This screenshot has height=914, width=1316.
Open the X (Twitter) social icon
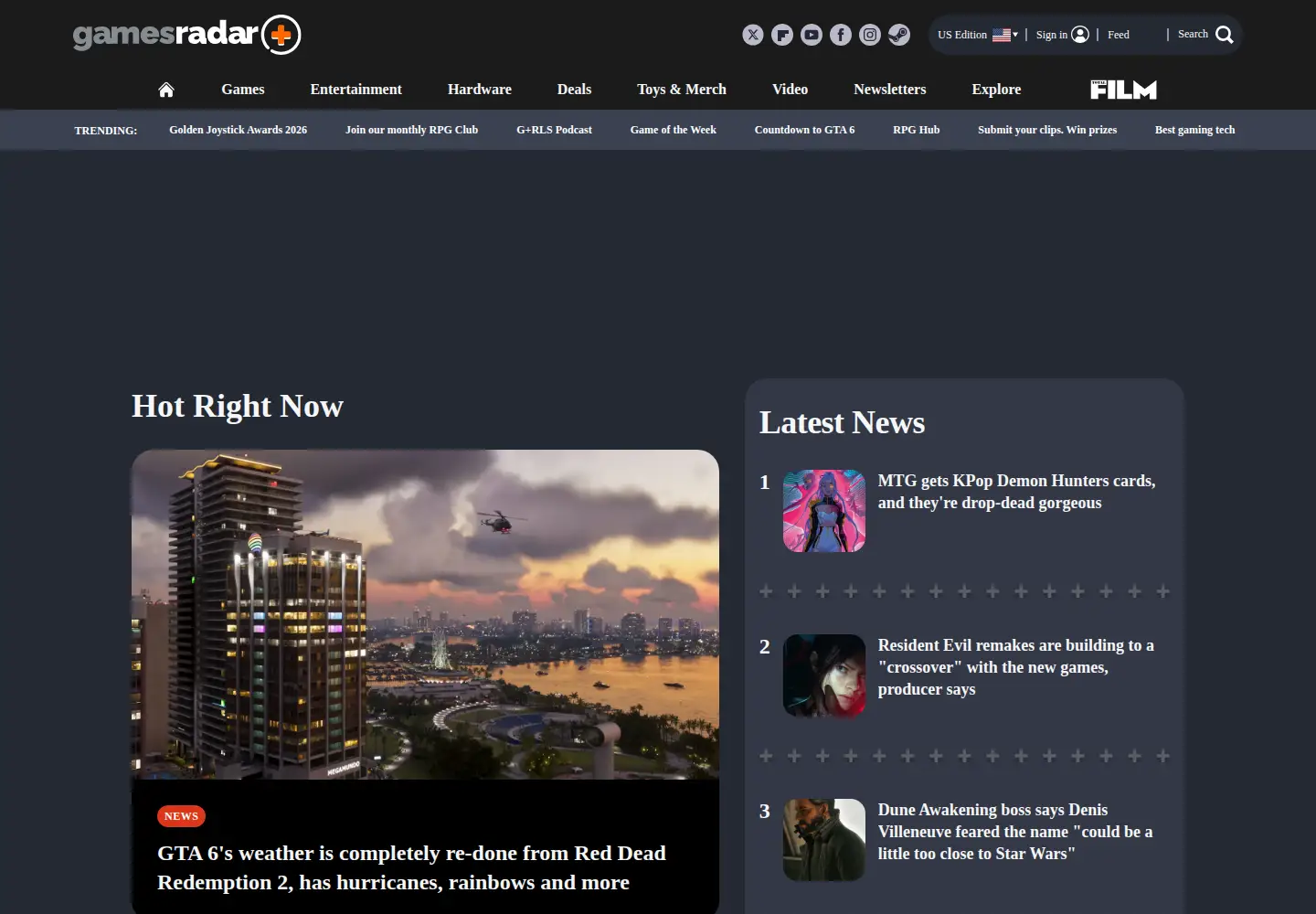click(x=753, y=35)
